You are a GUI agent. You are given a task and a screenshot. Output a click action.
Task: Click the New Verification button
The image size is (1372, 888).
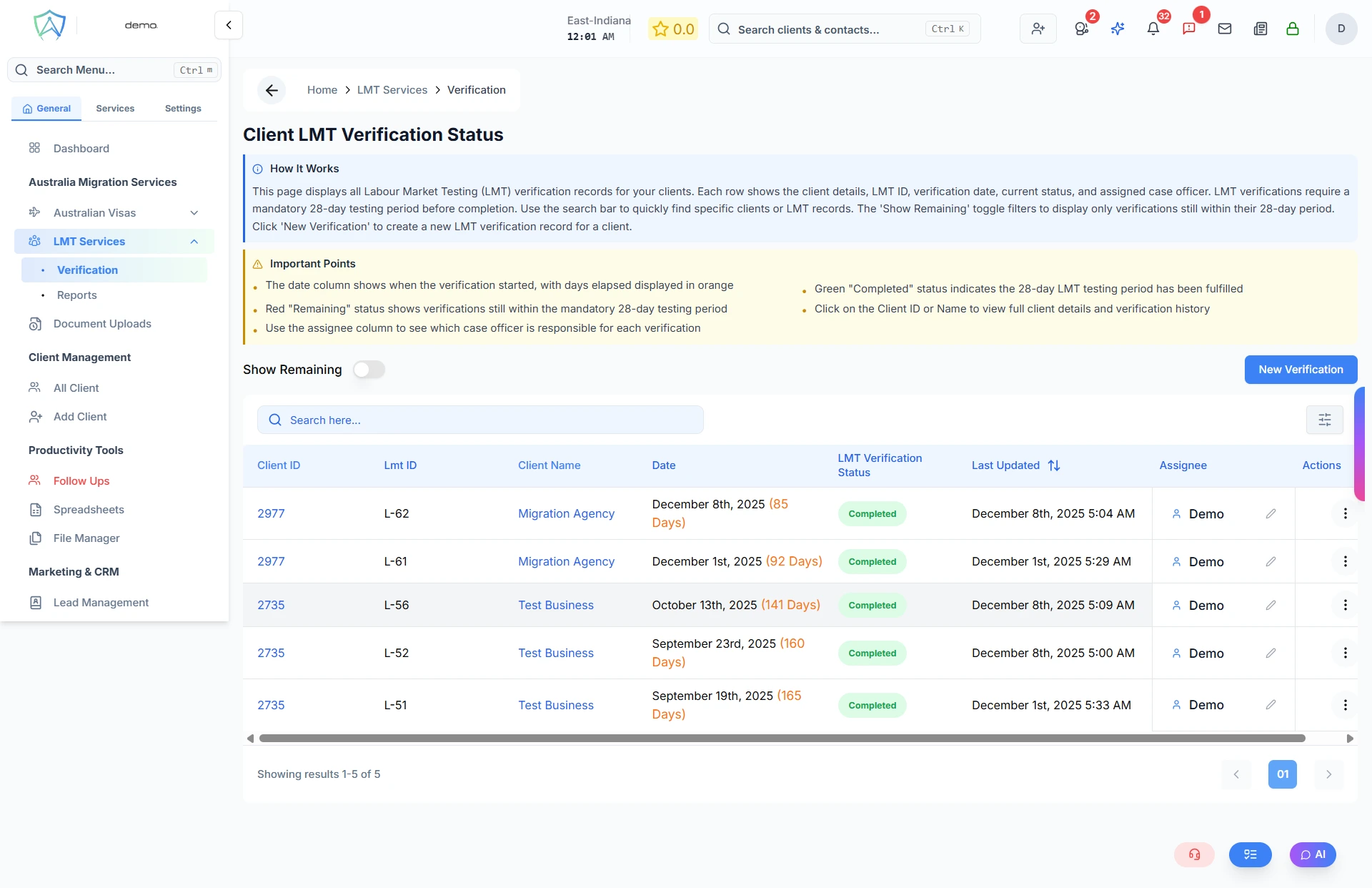(x=1301, y=370)
